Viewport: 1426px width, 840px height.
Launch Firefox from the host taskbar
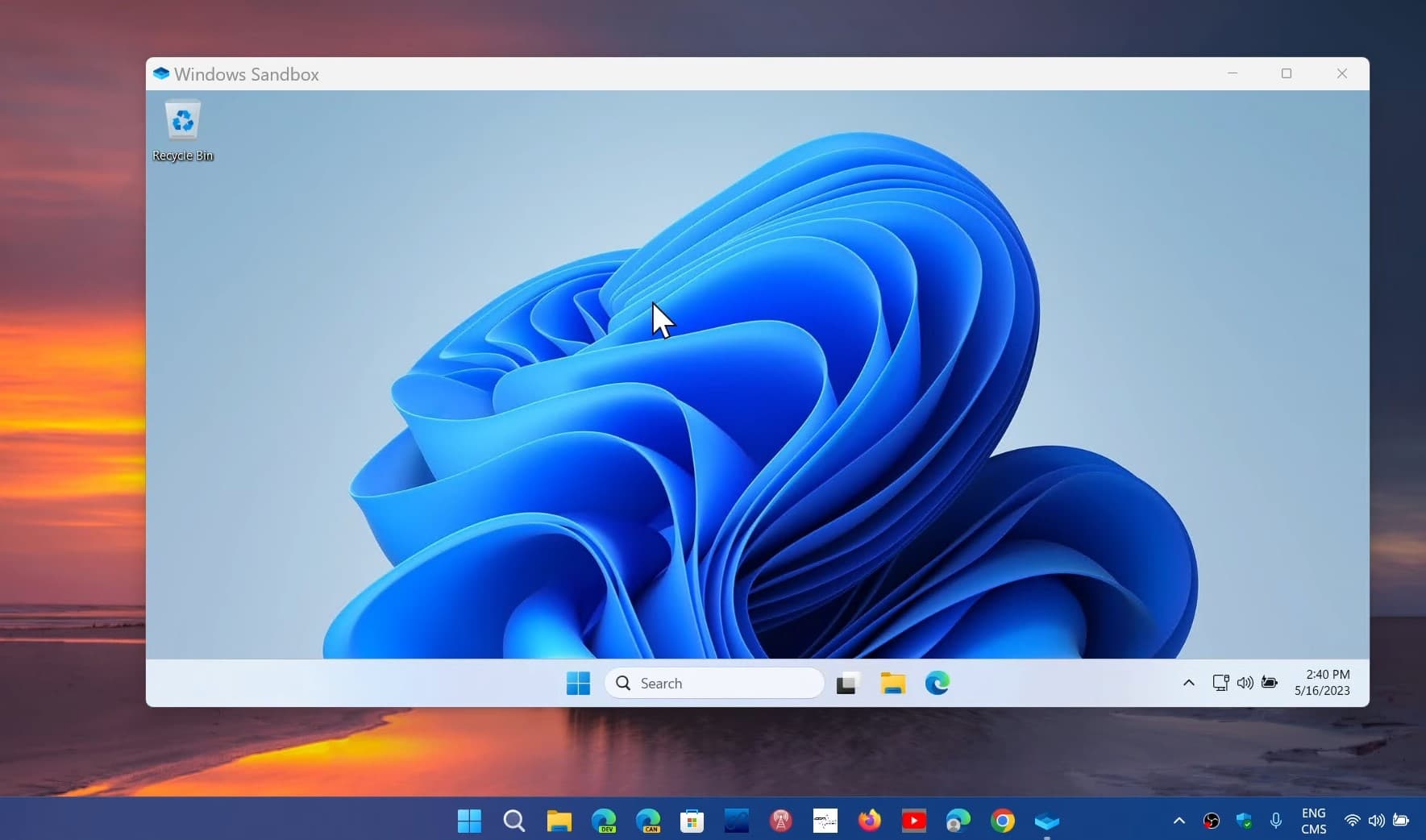[868, 821]
